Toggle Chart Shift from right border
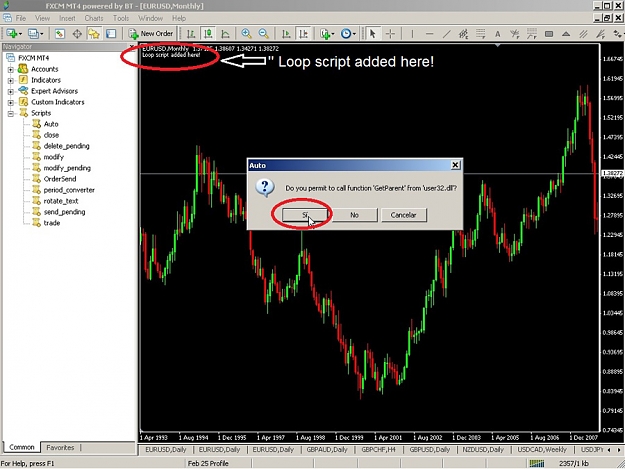The image size is (625, 469). click(303, 34)
